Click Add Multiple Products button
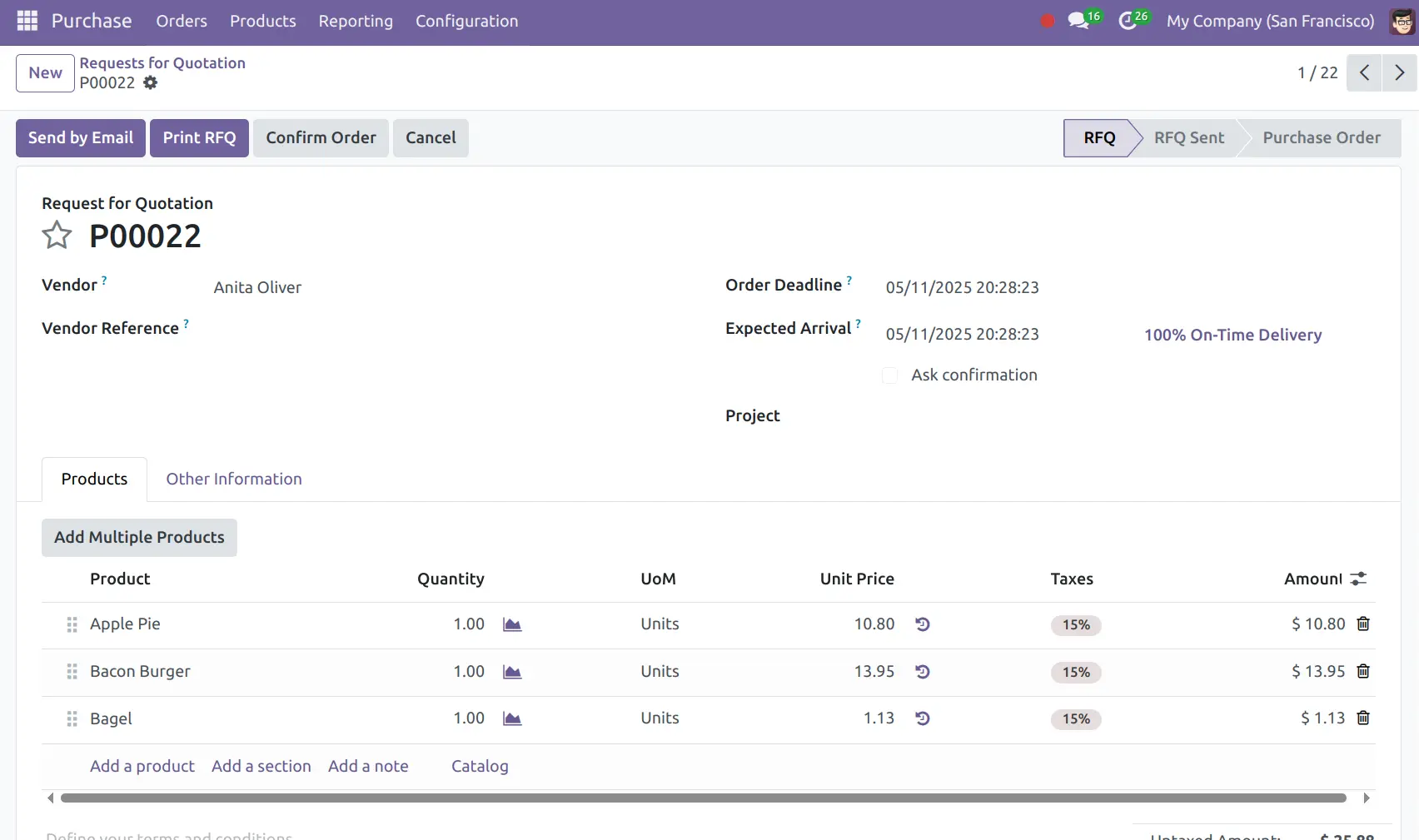This screenshot has height=840, width=1419. click(x=139, y=538)
